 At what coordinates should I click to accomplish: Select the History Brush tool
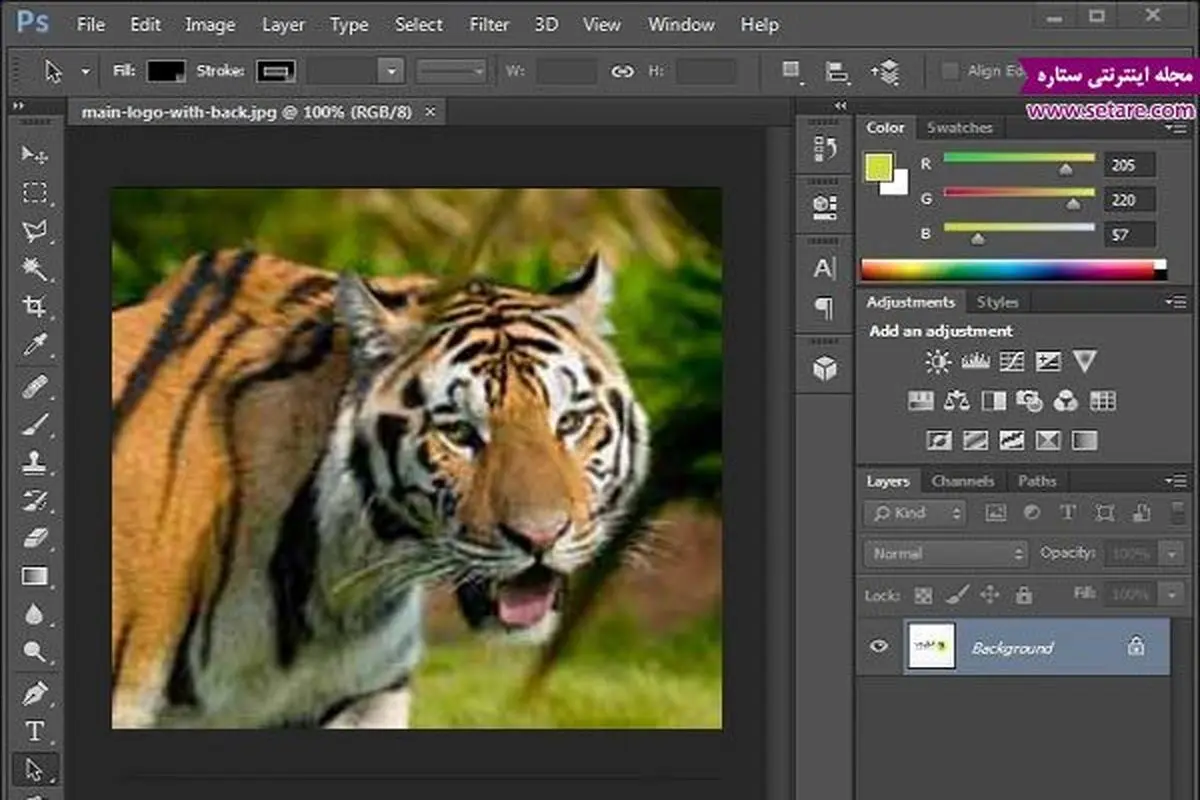click(35, 500)
